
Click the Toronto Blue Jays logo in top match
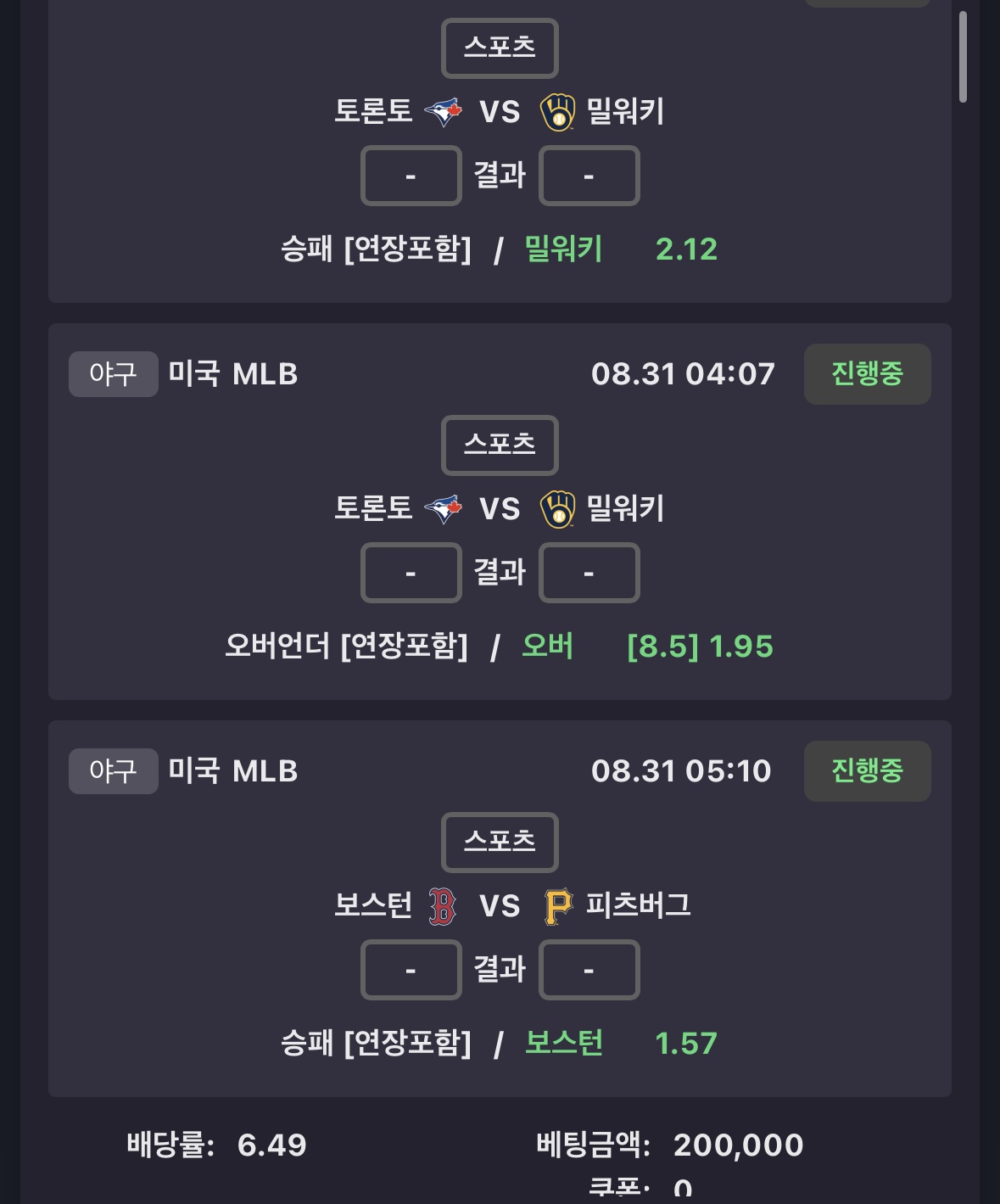(x=444, y=111)
